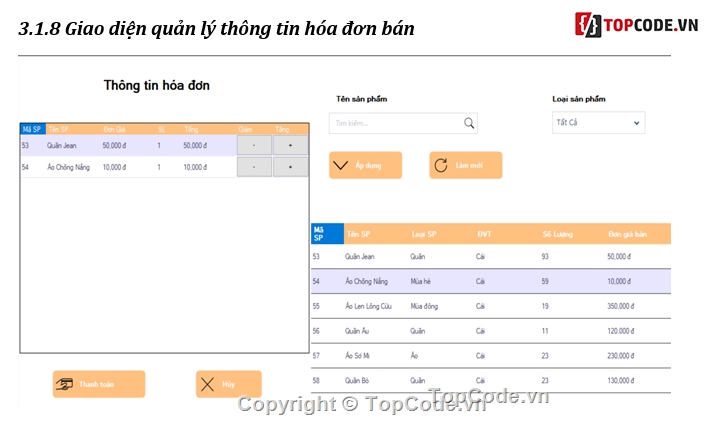Click Mùa hè category cell

pos(420,281)
